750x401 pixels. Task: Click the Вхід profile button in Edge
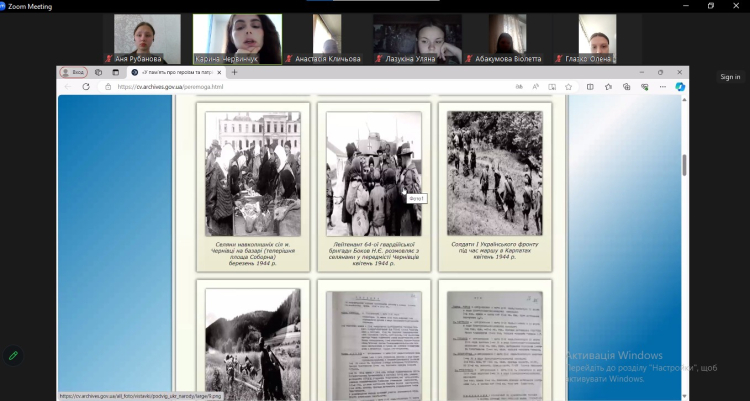click(73, 72)
